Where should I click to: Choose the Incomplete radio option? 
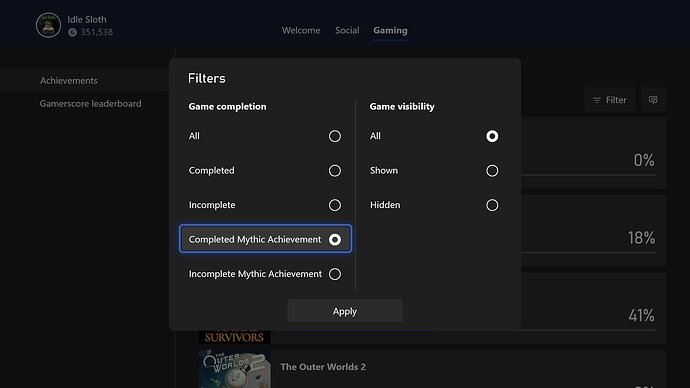click(x=334, y=205)
